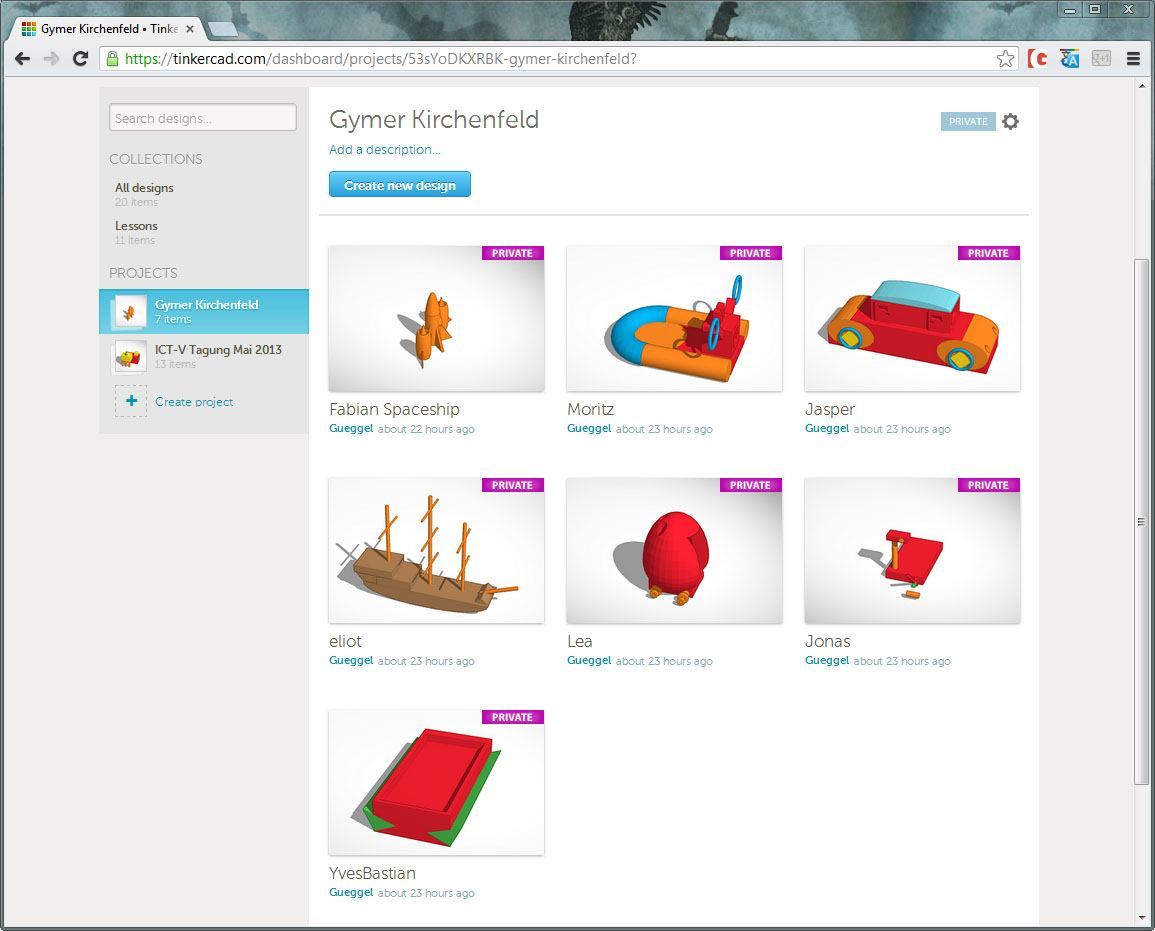The height and width of the screenshot is (931, 1155).
Task: Open a new browser tab
Action: tap(222, 29)
